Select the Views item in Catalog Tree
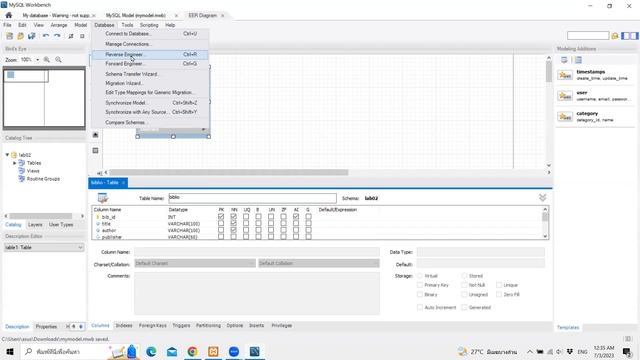 pos(33,171)
